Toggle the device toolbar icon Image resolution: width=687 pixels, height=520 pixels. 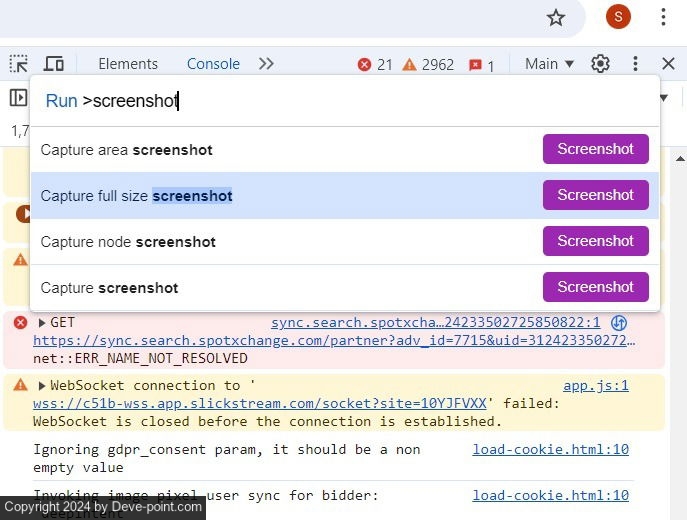[x=54, y=64]
